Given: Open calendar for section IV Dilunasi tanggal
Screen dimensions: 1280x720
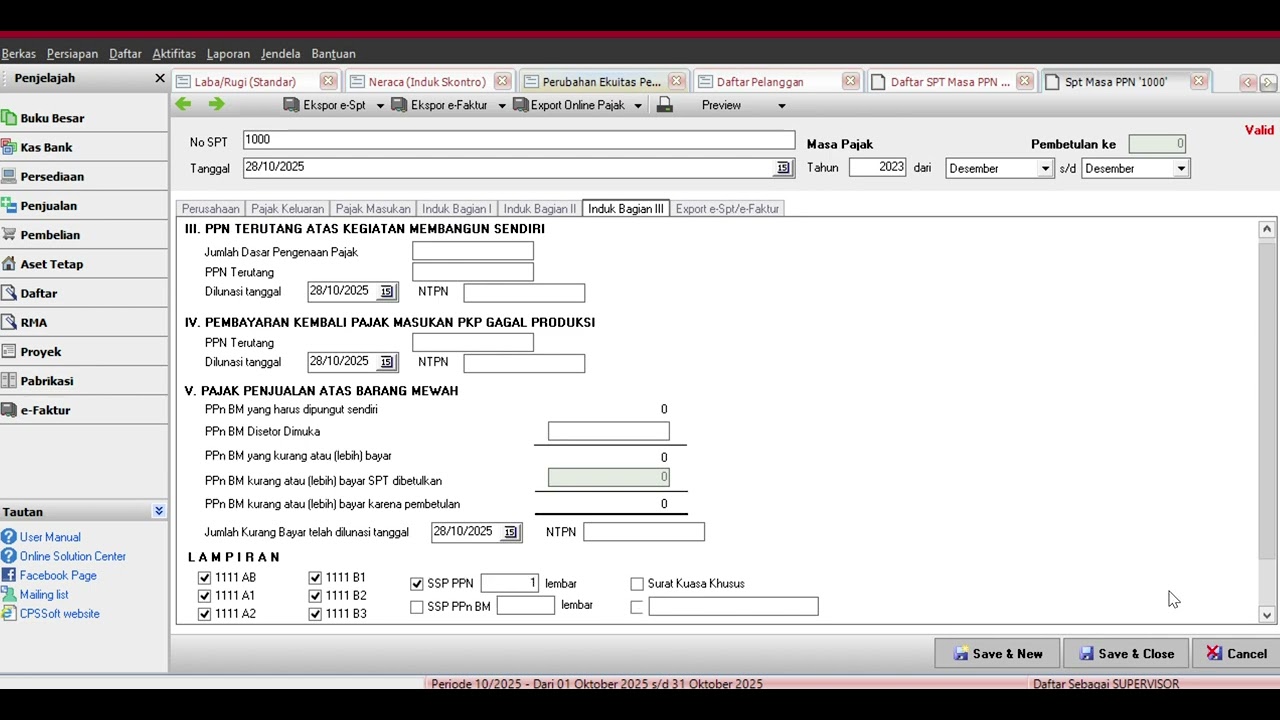Looking at the screenshot, I should [x=387, y=362].
